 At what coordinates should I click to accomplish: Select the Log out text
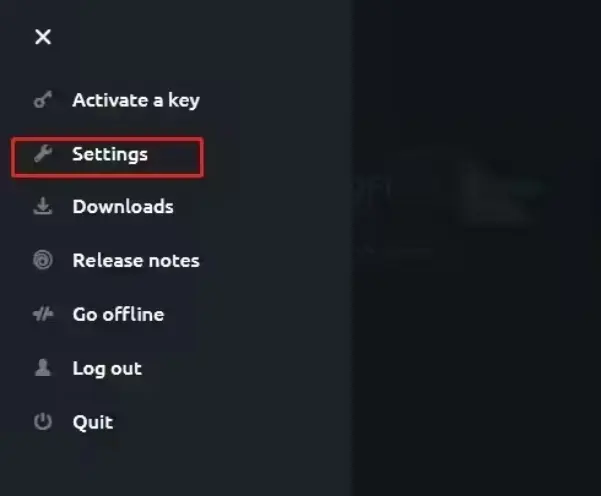point(107,369)
